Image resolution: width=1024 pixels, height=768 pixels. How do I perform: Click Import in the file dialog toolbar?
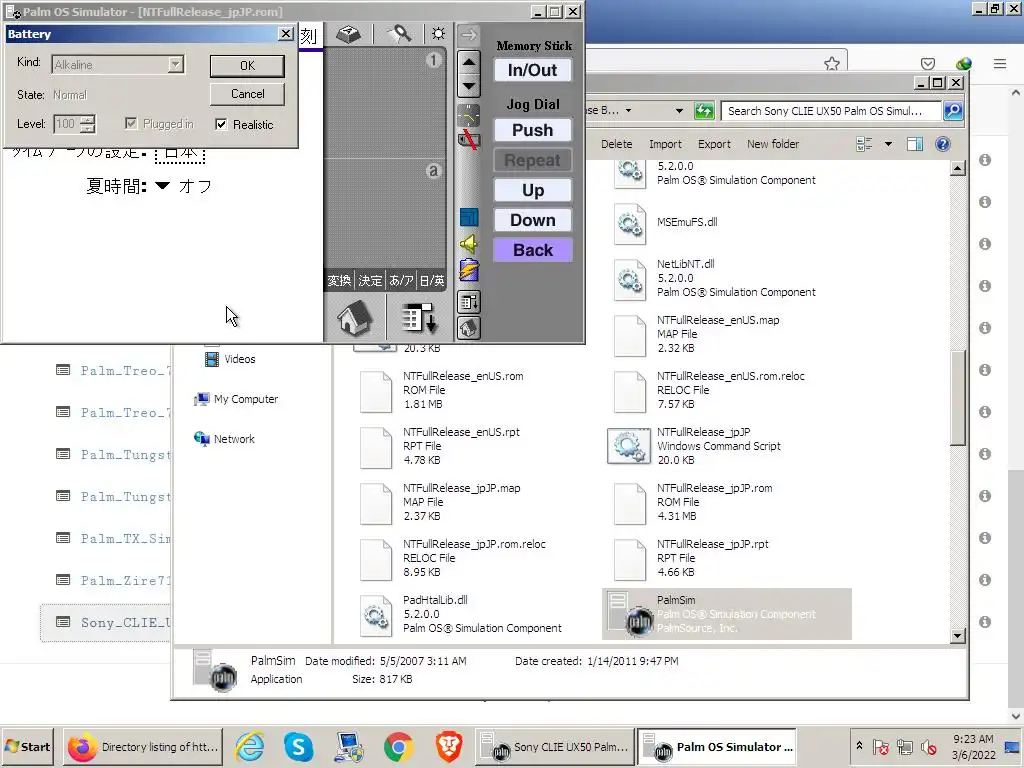[665, 144]
